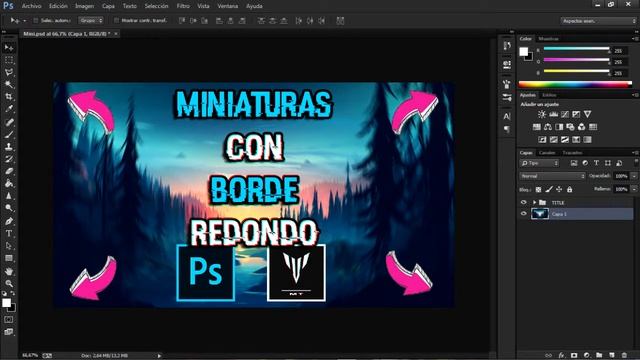Toggle lock all padlock

[x=569, y=189]
